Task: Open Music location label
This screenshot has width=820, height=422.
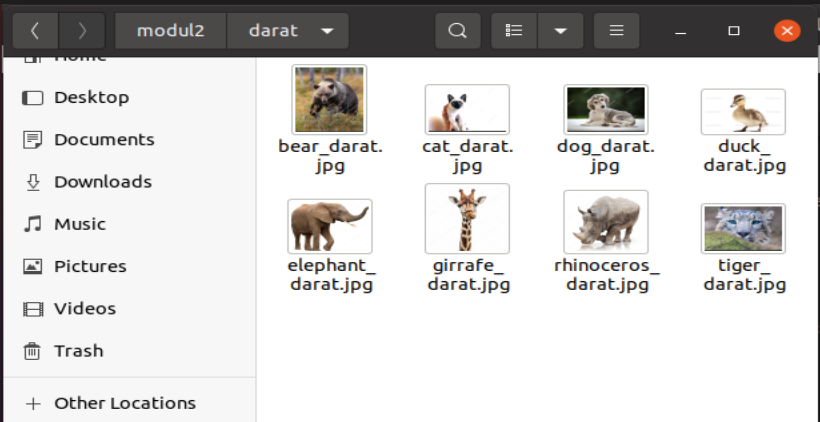Action: click(80, 224)
